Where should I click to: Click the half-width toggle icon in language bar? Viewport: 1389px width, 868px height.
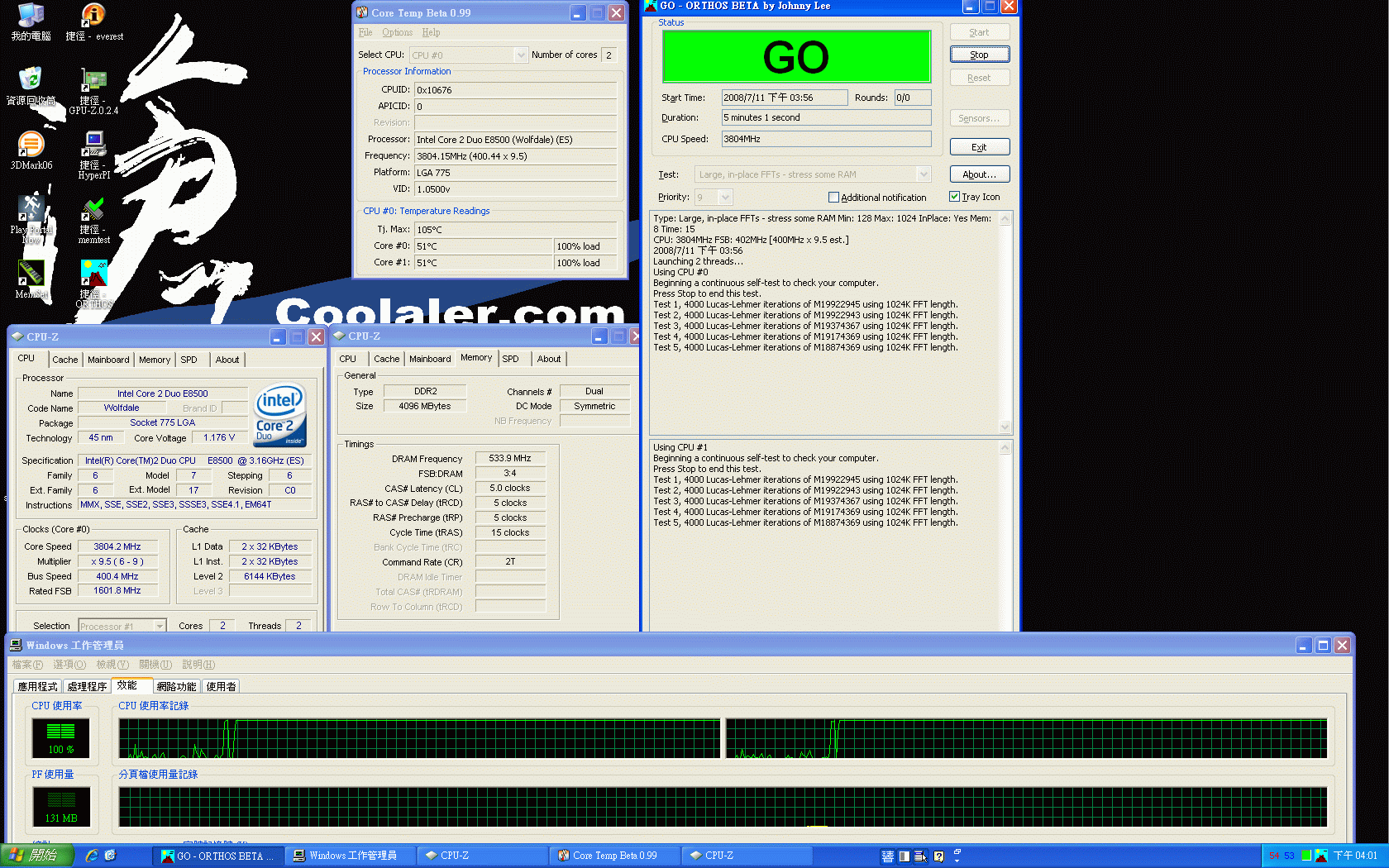[904, 856]
